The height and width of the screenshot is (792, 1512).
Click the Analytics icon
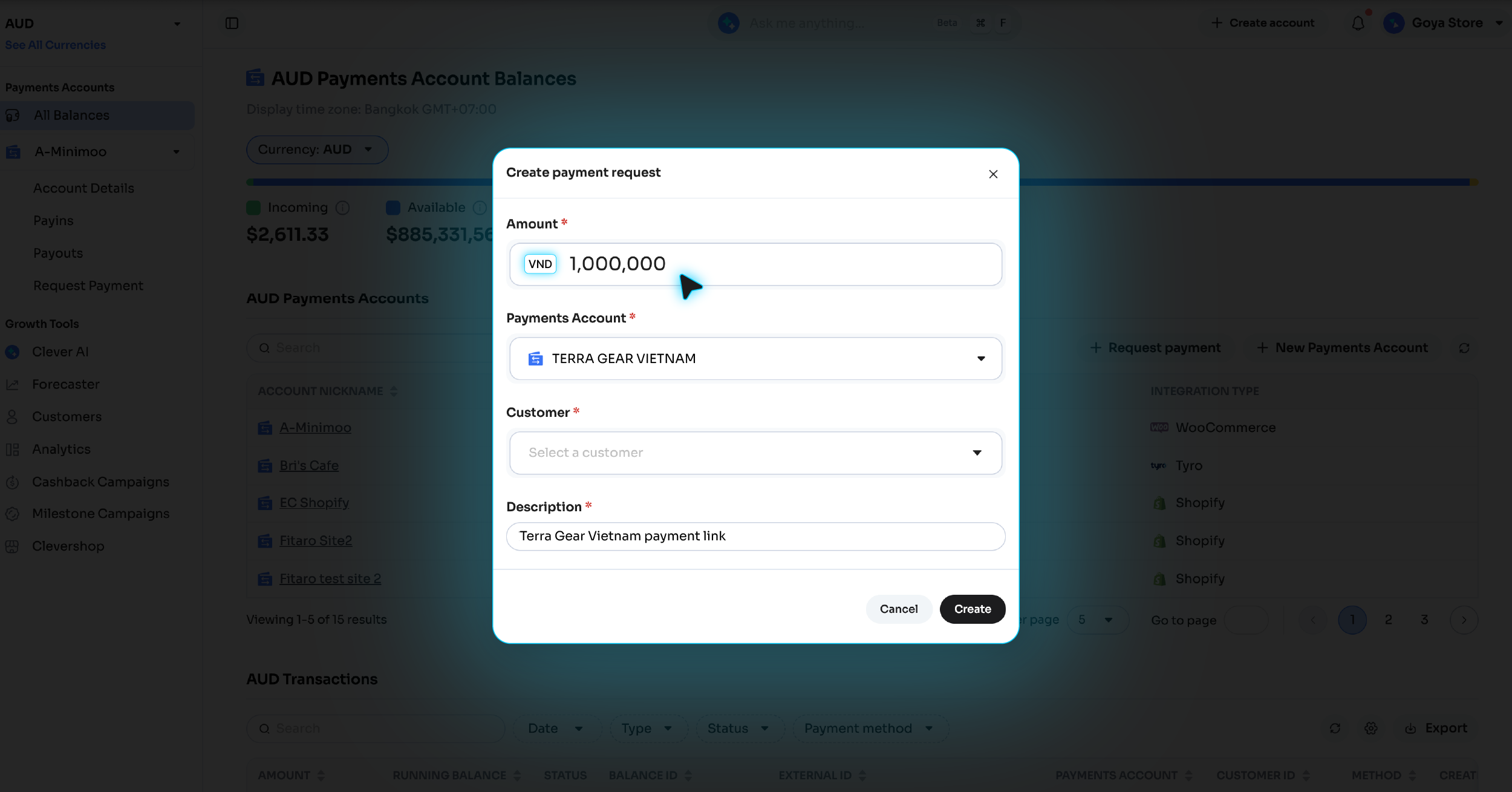click(x=12, y=450)
